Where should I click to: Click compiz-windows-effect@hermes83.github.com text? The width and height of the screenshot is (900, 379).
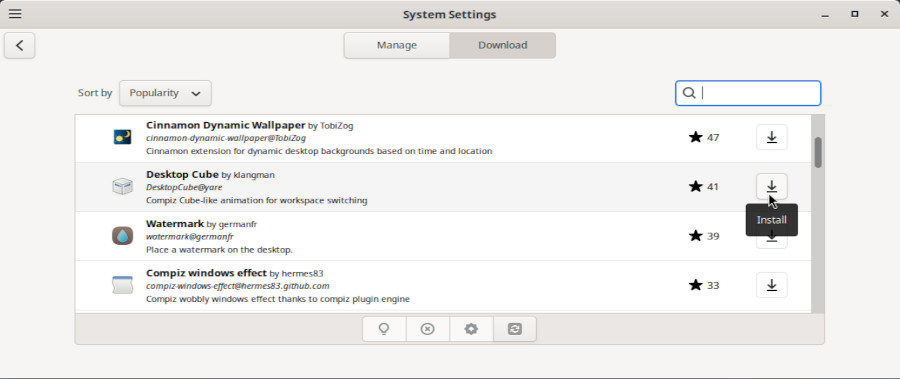click(238, 286)
